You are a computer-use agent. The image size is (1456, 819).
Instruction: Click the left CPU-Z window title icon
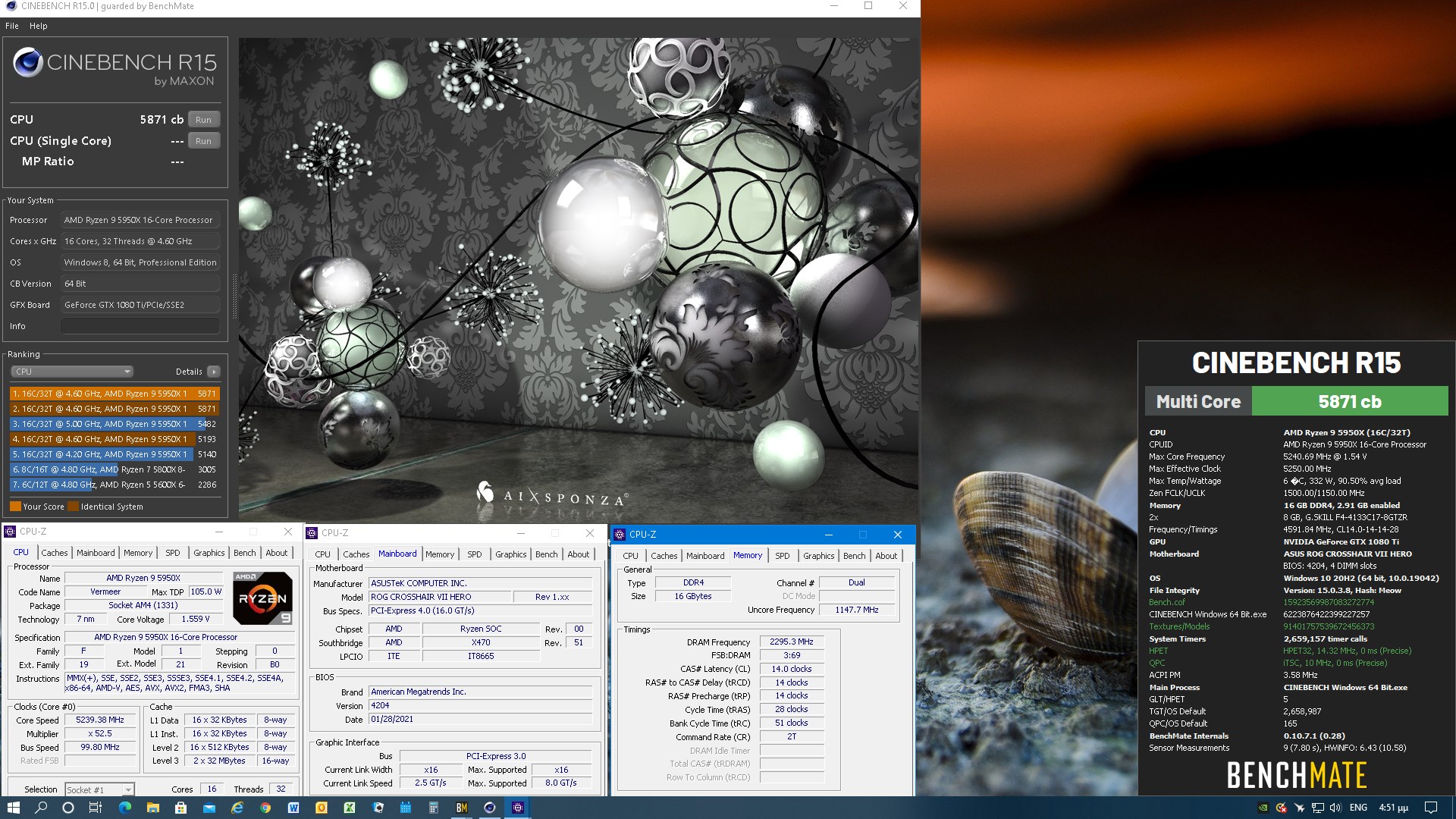tap(10, 532)
